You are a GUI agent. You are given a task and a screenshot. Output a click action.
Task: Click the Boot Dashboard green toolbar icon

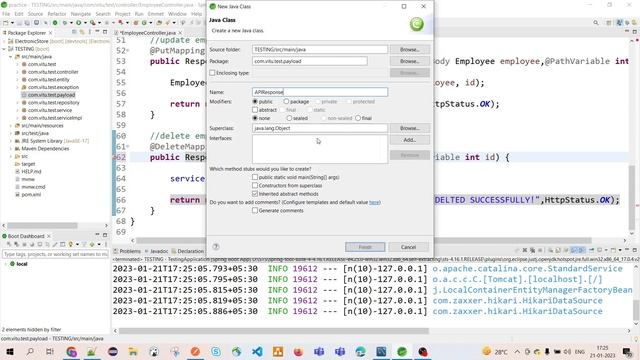(55, 23)
